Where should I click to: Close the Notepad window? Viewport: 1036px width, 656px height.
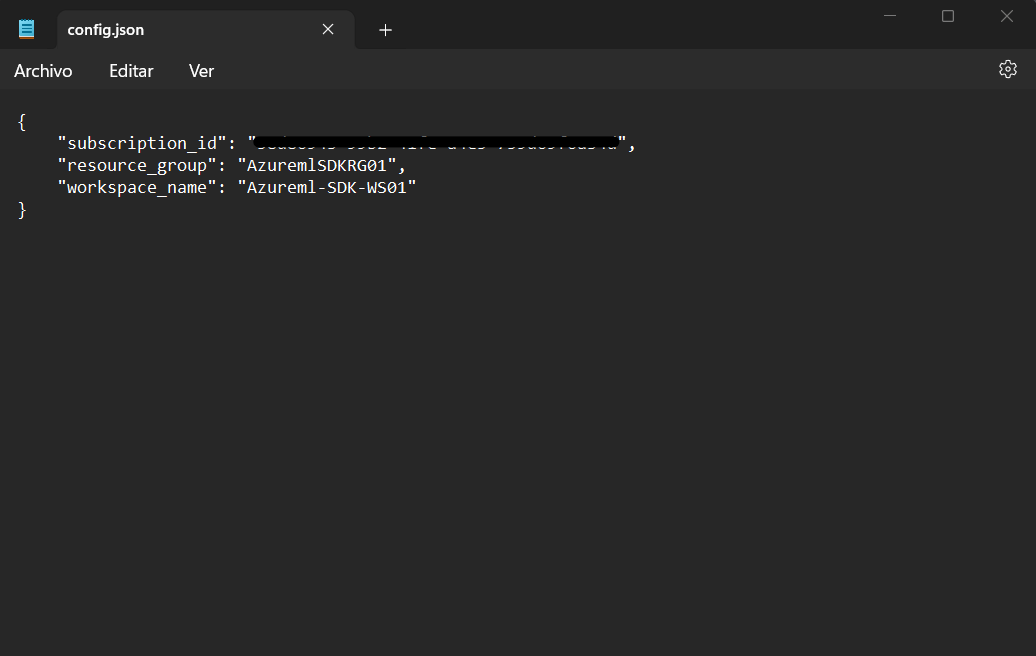[x=1006, y=16]
